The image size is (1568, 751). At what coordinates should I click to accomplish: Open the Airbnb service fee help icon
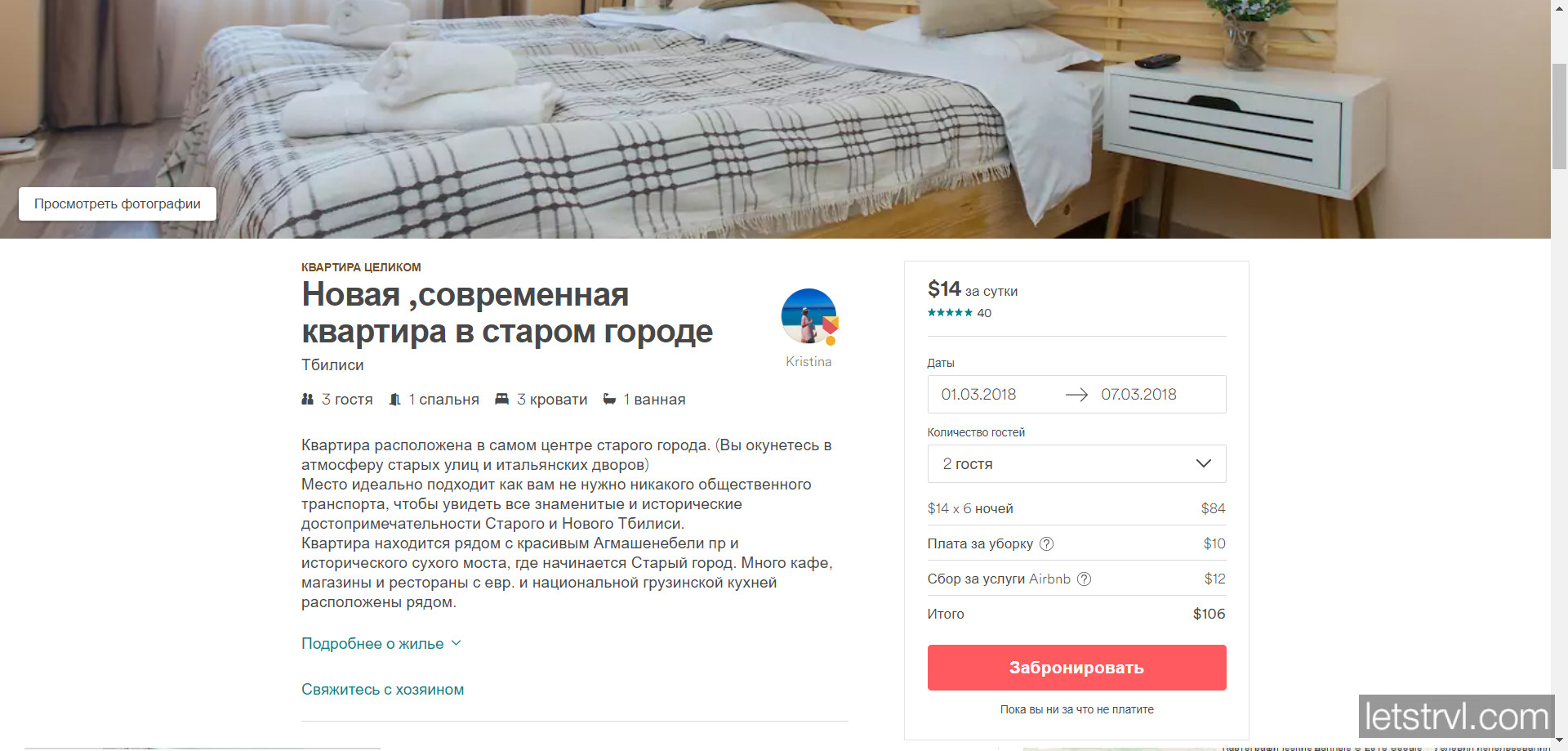pyautogui.click(x=1084, y=579)
